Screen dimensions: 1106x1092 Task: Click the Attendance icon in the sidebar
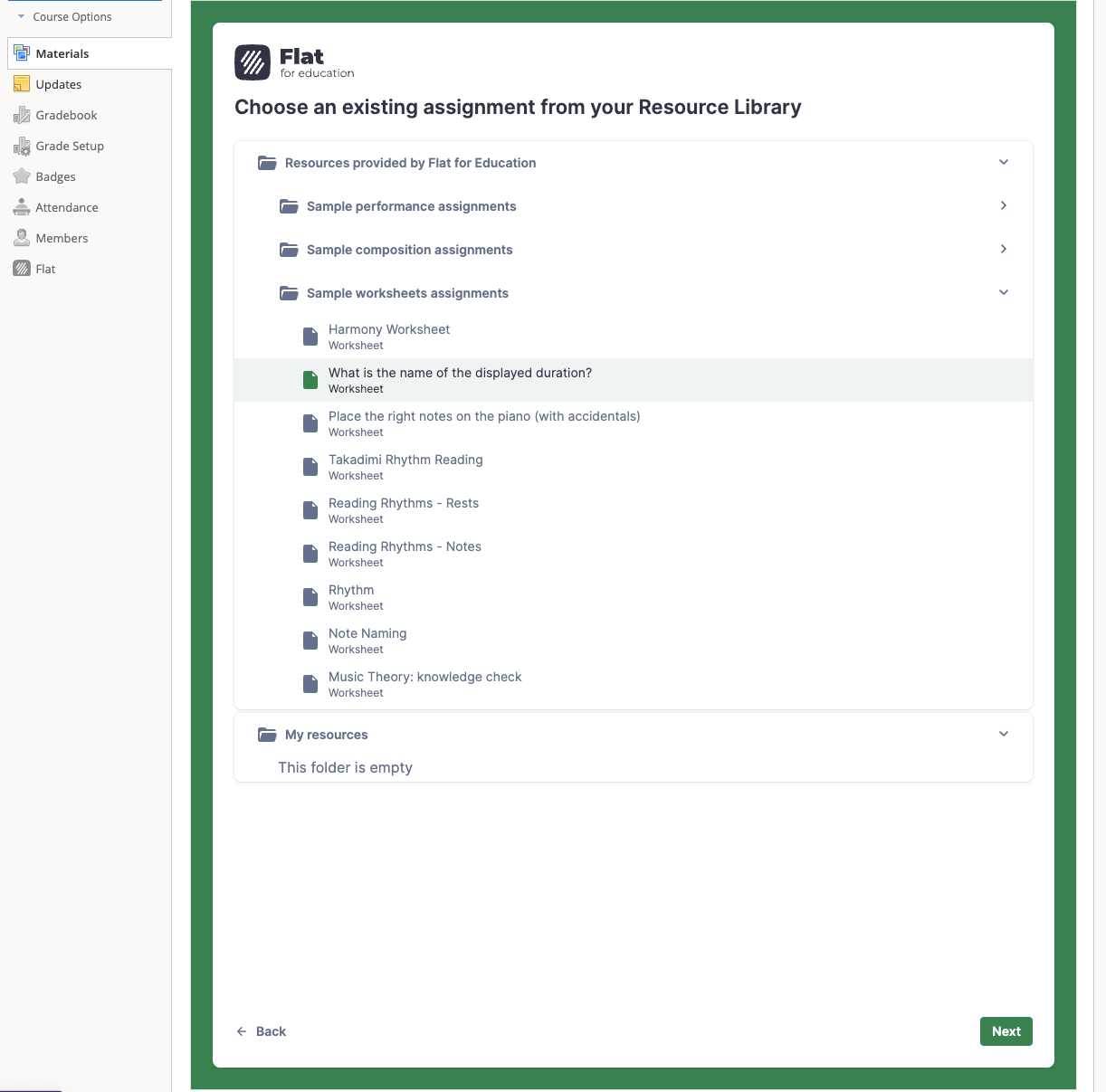pyautogui.click(x=22, y=206)
